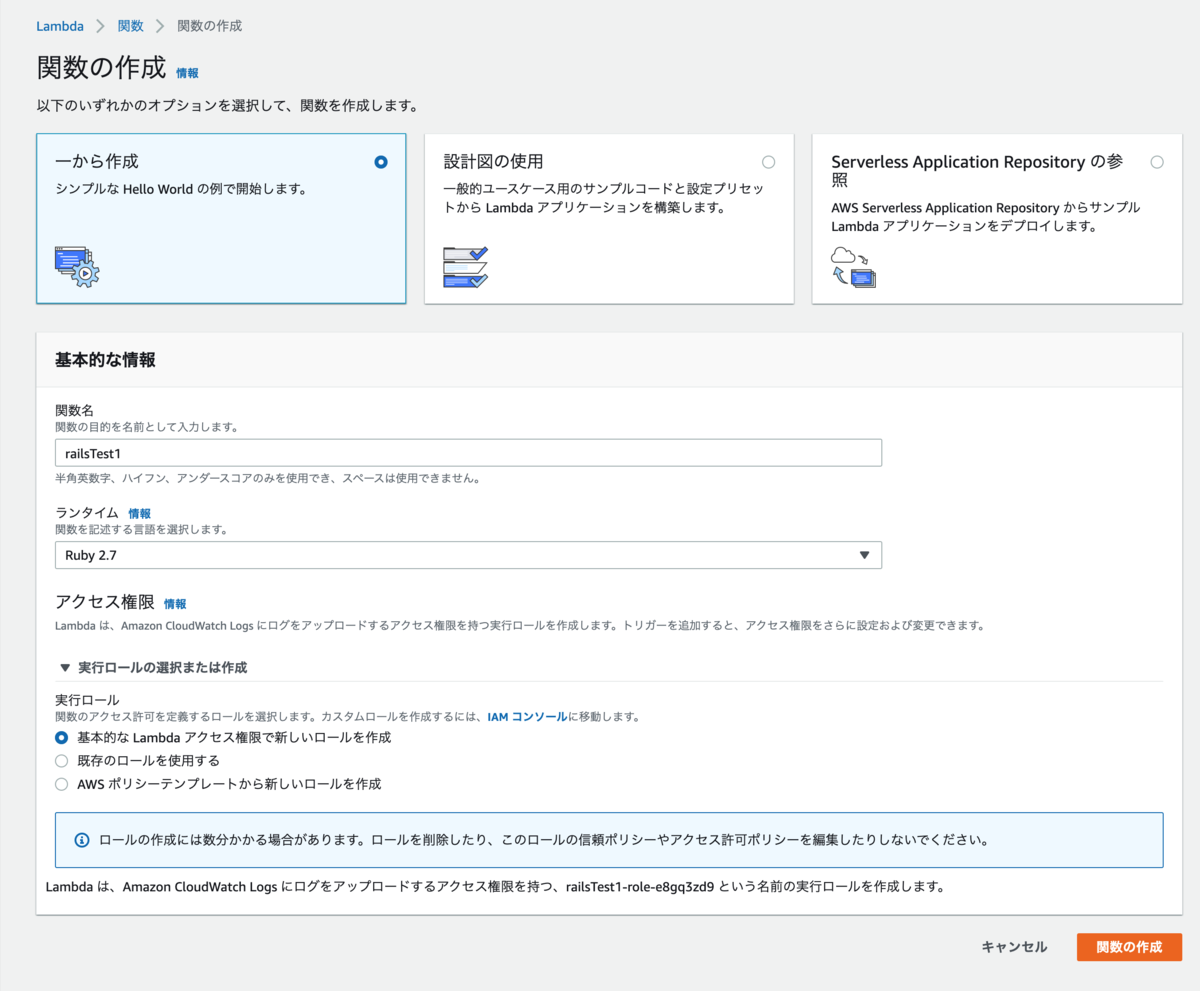Select the Serverless Application Repository radio button

1157,162
